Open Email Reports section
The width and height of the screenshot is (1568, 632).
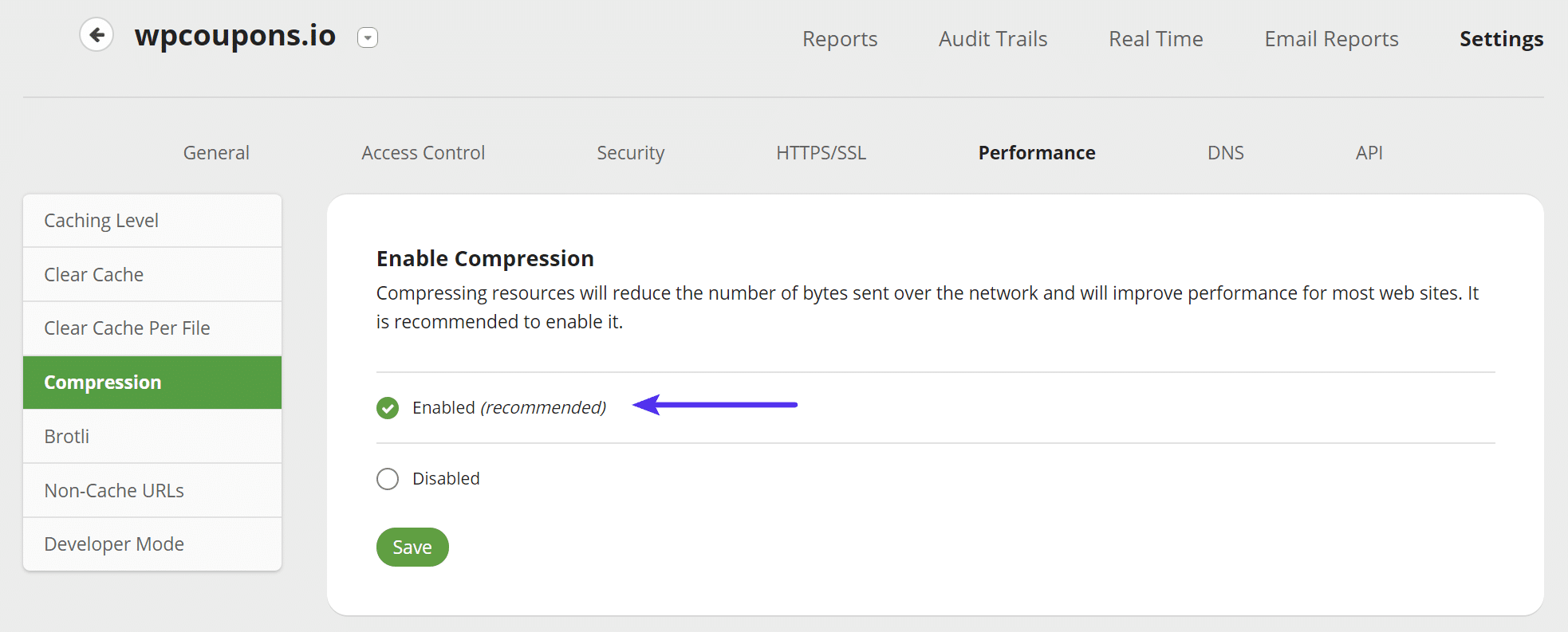click(1330, 38)
